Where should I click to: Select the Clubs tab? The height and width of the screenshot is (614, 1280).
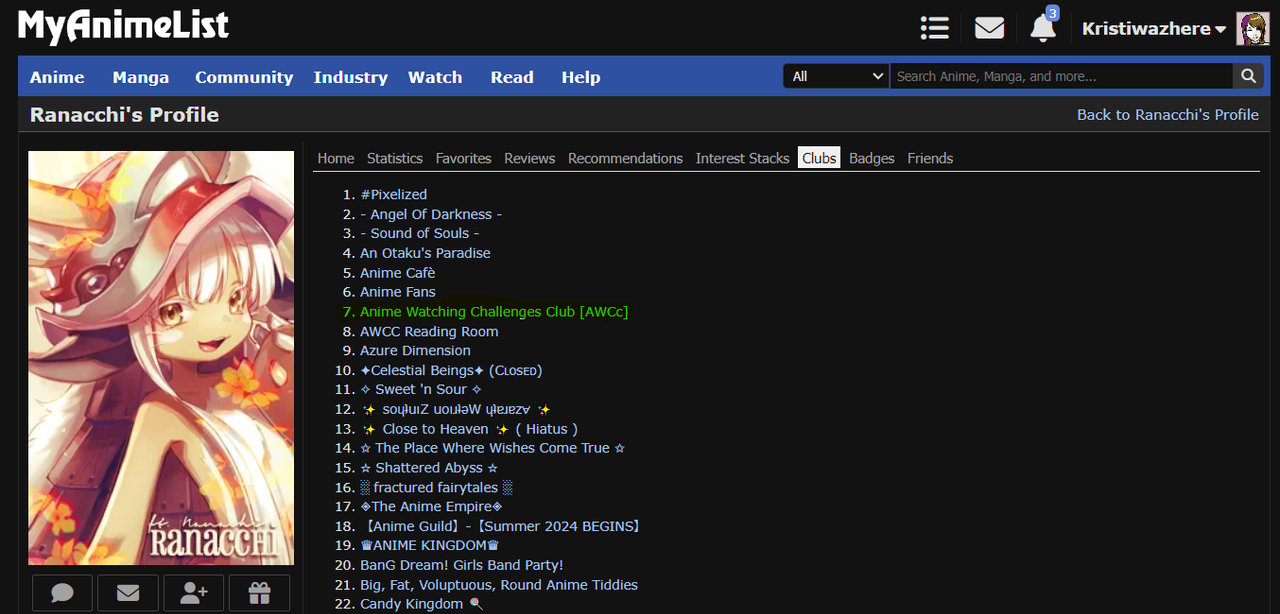click(x=819, y=158)
